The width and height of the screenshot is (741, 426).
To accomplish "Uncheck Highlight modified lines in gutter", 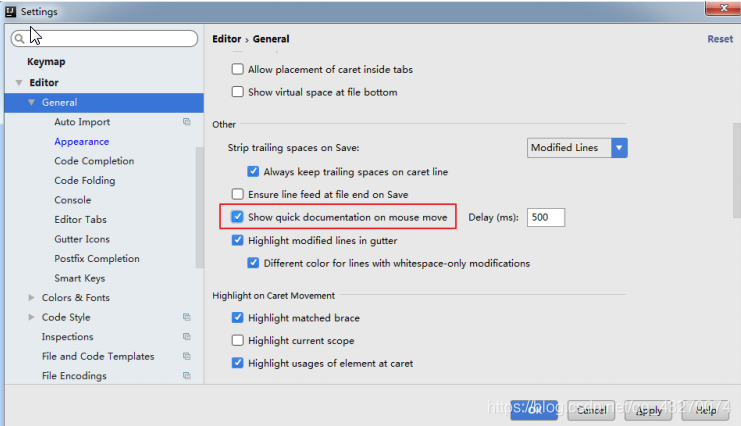I will tap(238, 240).
